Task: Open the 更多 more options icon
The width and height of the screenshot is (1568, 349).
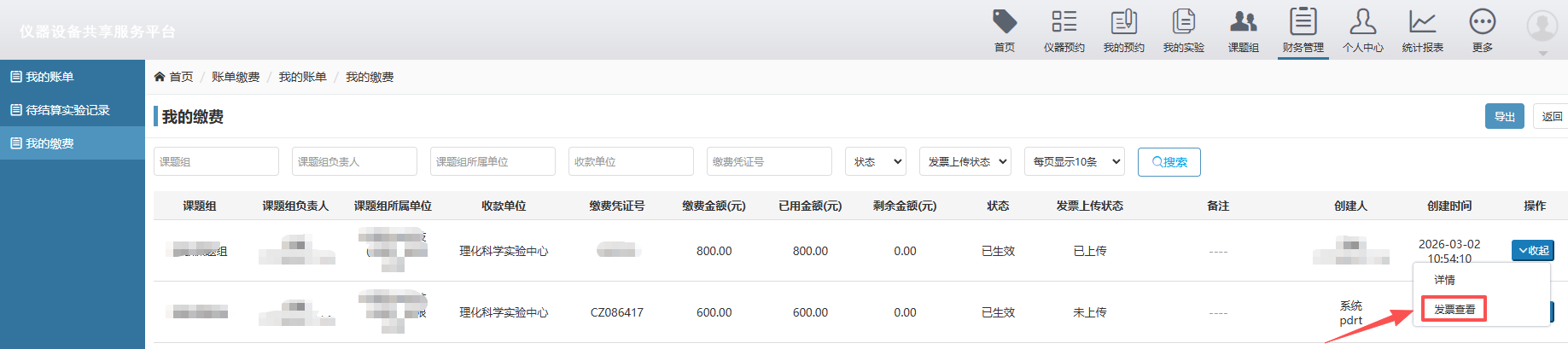Action: coord(1482,22)
